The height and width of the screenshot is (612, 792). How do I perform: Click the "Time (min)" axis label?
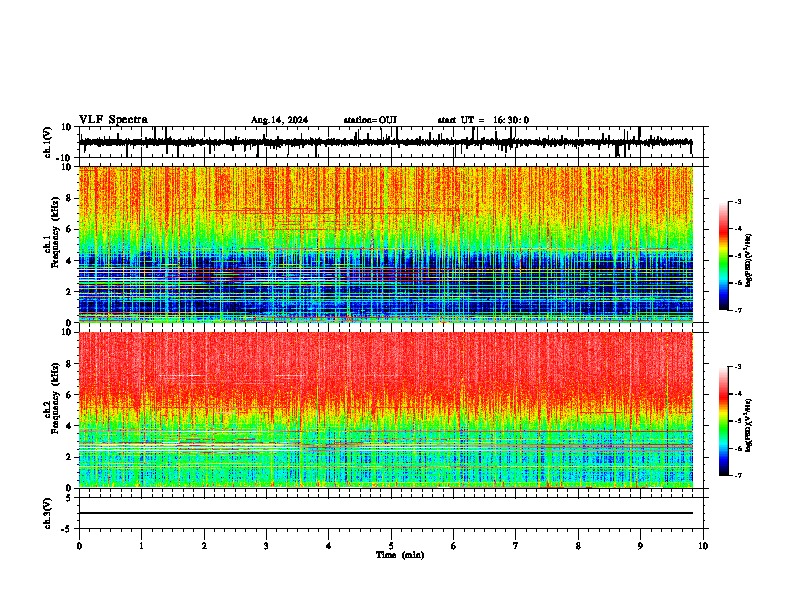[400, 555]
